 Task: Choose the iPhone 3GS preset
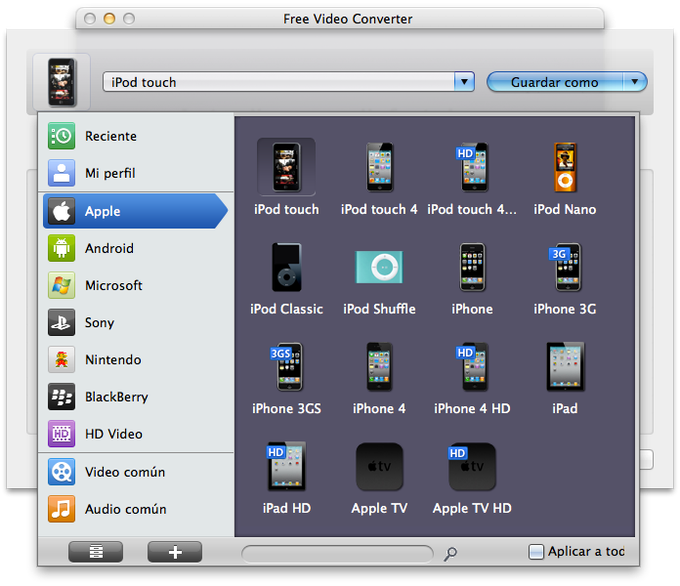tap(286, 367)
